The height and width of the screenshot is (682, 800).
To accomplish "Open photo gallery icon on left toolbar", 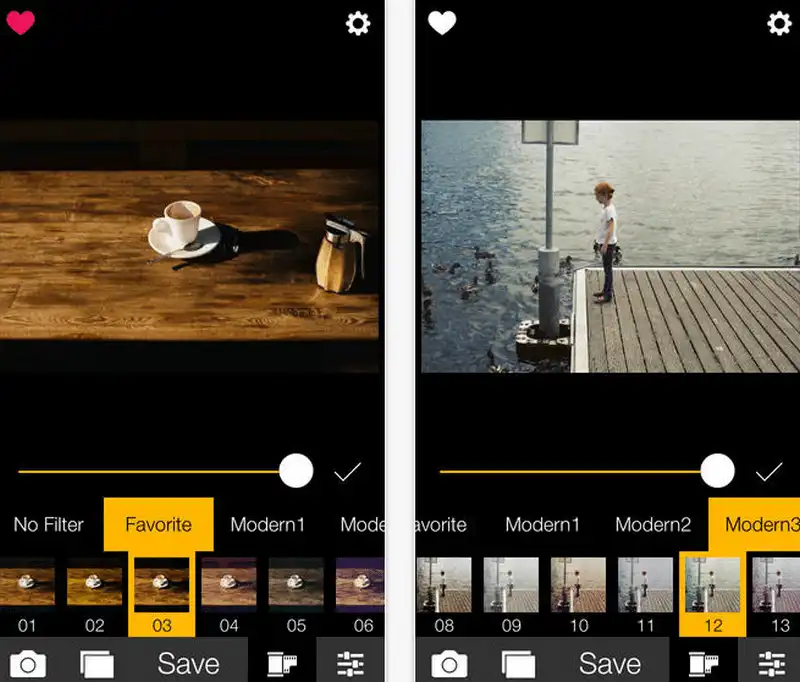I will click(x=97, y=663).
